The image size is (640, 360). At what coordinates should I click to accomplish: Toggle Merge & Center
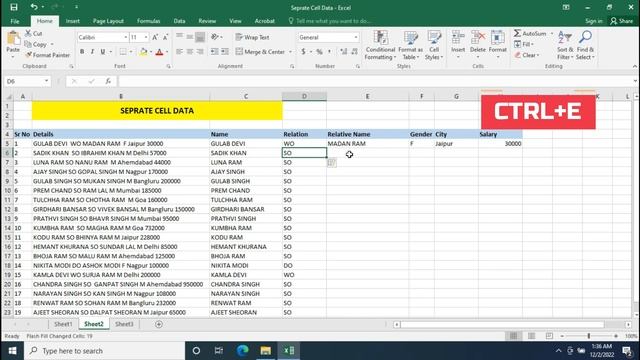[x=260, y=52]
